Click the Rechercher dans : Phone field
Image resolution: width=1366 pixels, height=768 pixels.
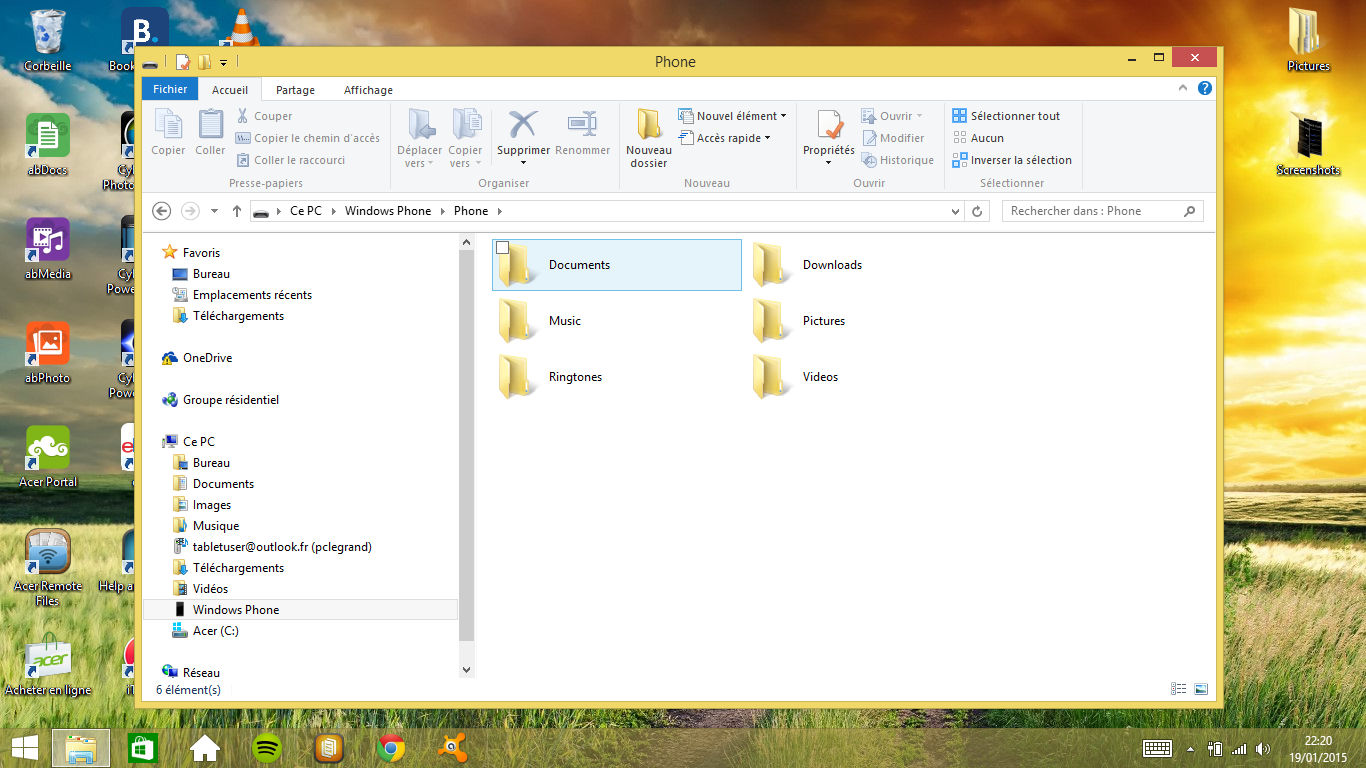1102,211
